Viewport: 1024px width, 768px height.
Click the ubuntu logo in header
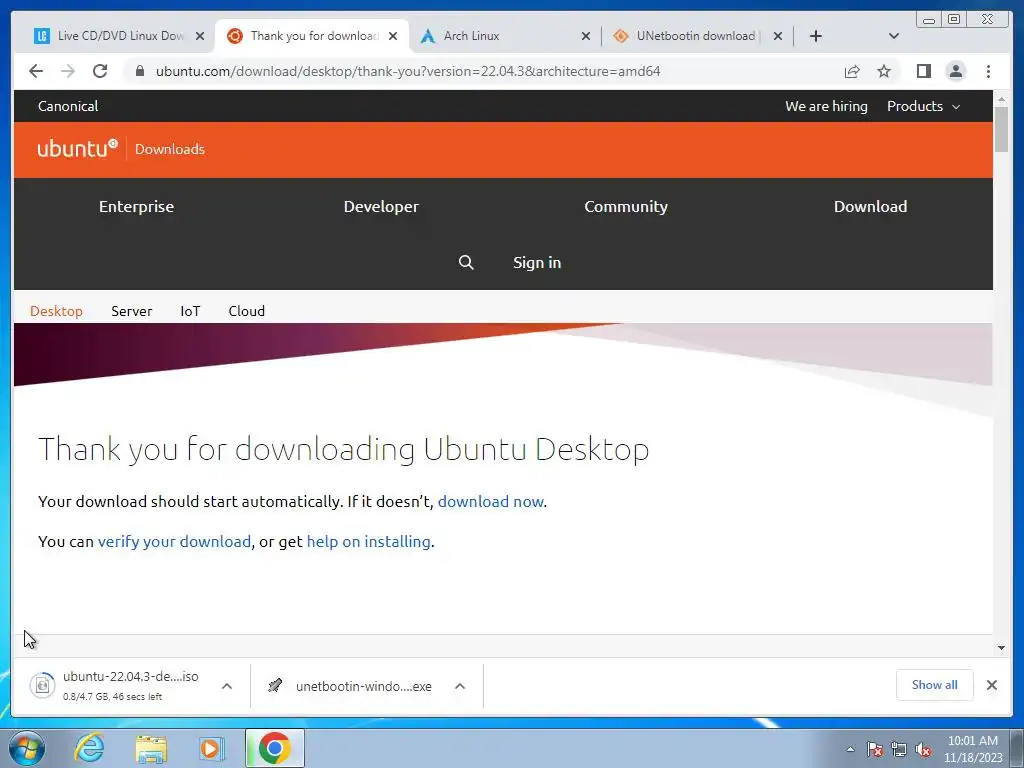77,148
